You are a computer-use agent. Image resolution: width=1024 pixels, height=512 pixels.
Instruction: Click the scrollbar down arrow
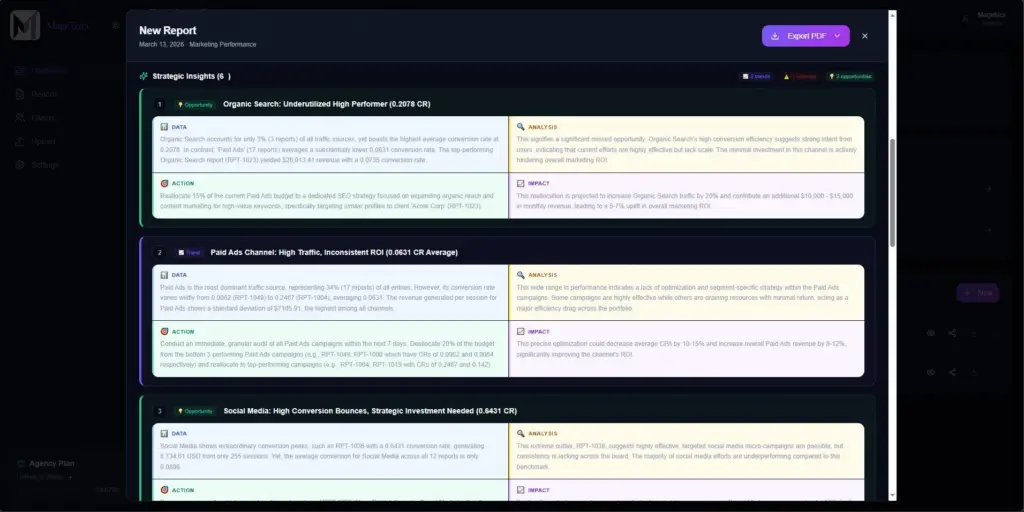(x=892, y=496)
